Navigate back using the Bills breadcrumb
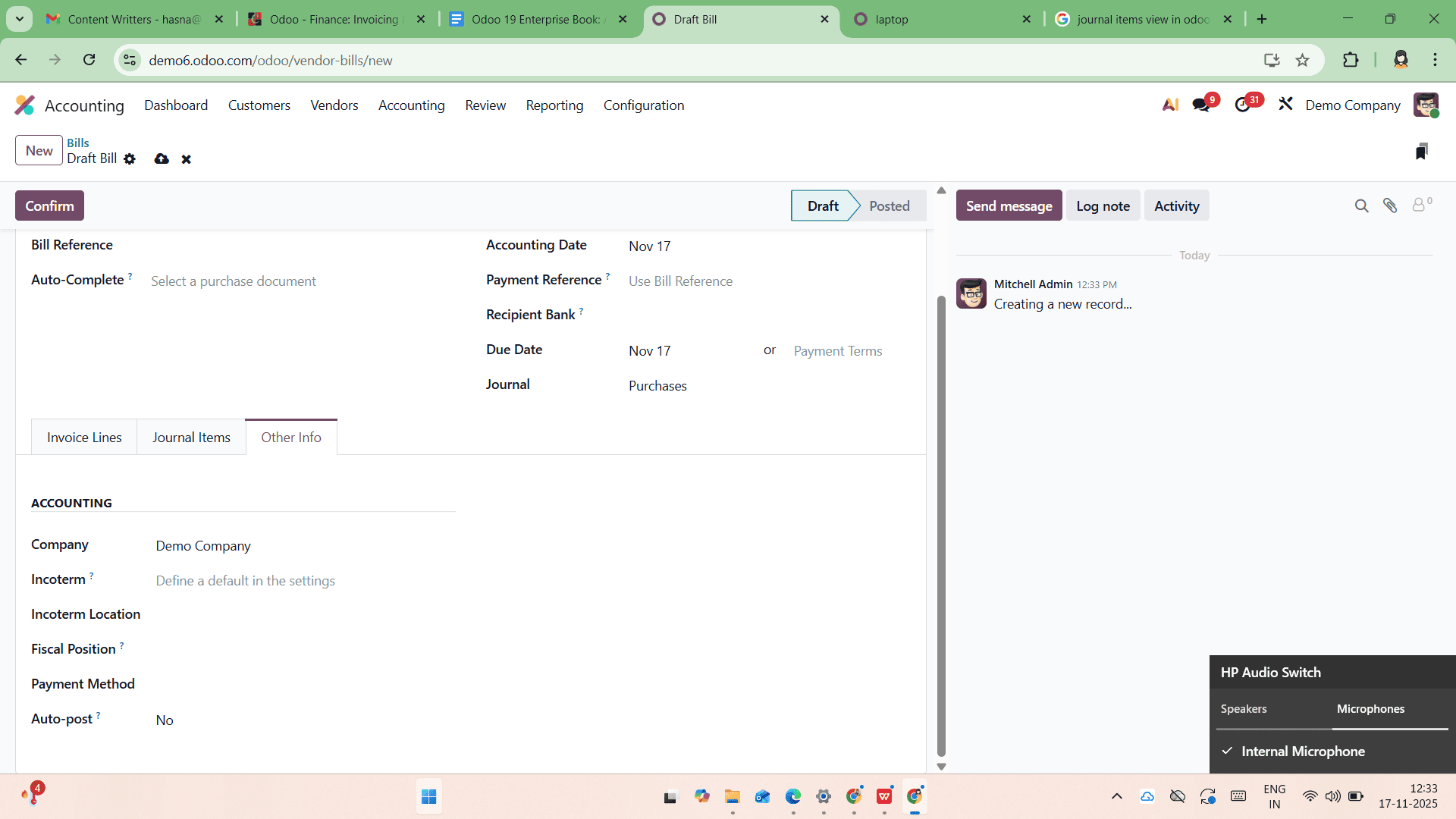 point(78,142)
